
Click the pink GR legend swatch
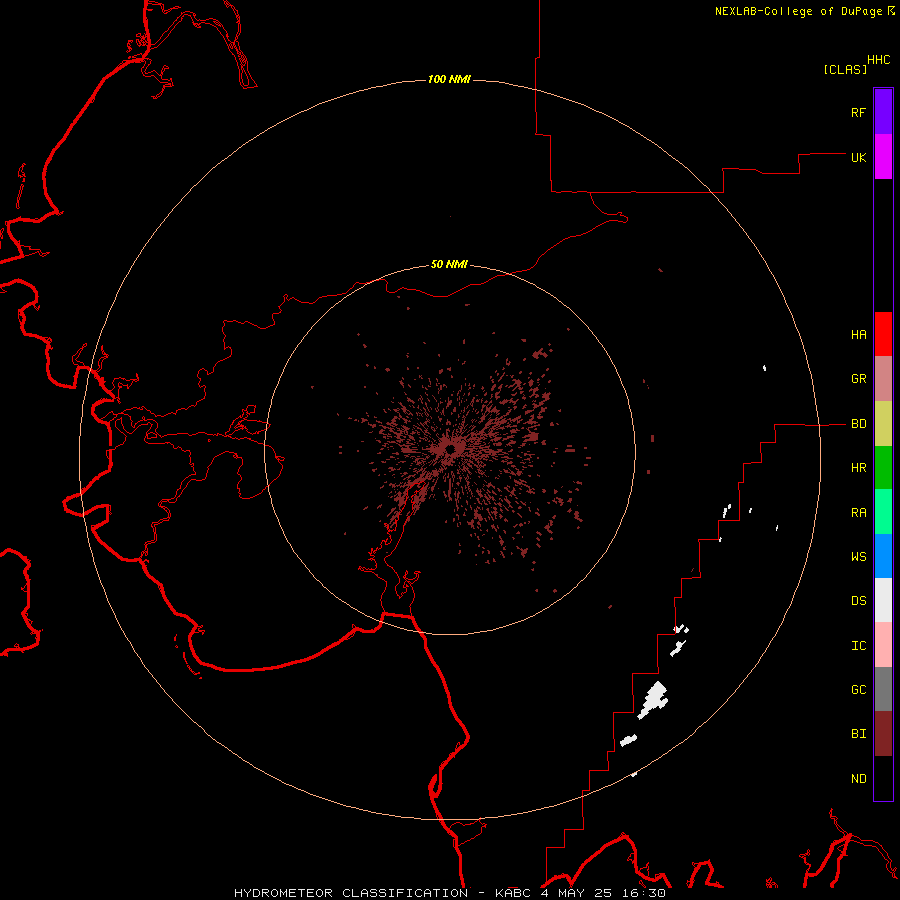(x=883, y=379)
